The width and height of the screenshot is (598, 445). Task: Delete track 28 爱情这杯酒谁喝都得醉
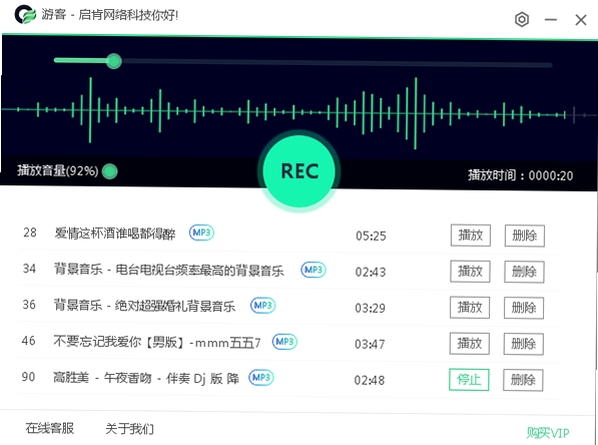point(524,236)
